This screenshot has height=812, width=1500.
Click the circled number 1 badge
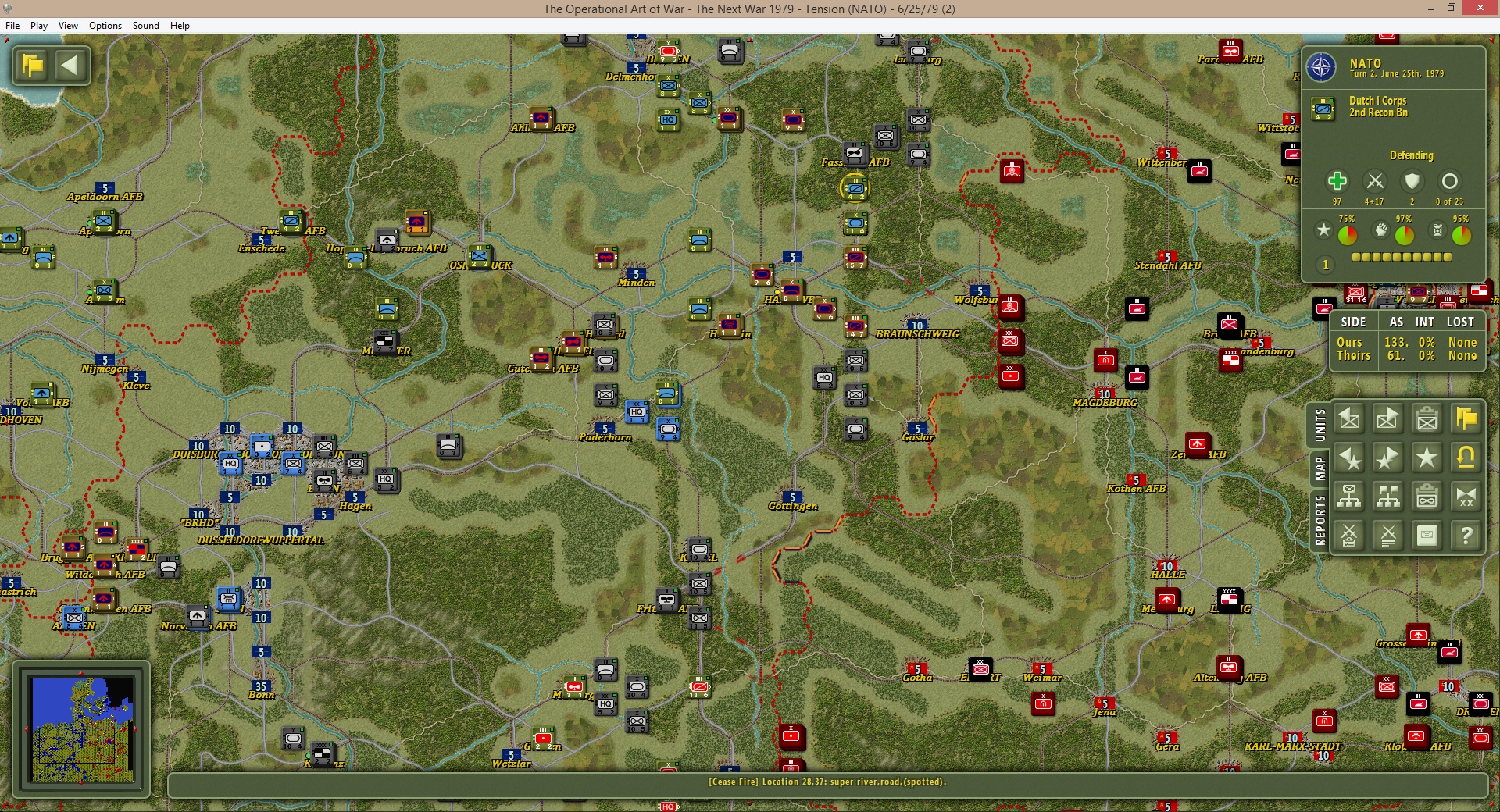[1325, 265]
